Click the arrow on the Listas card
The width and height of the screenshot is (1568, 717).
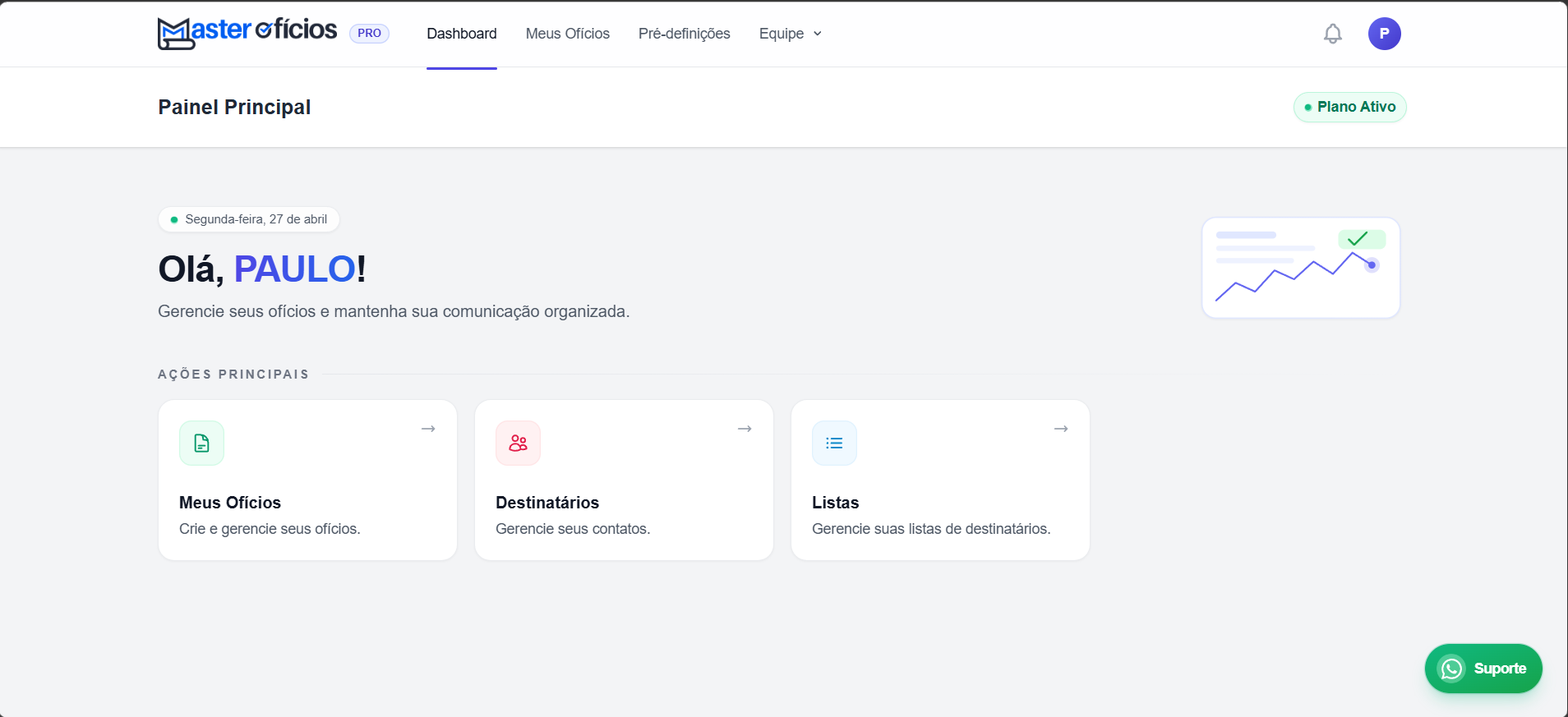tap(1061, 429)
